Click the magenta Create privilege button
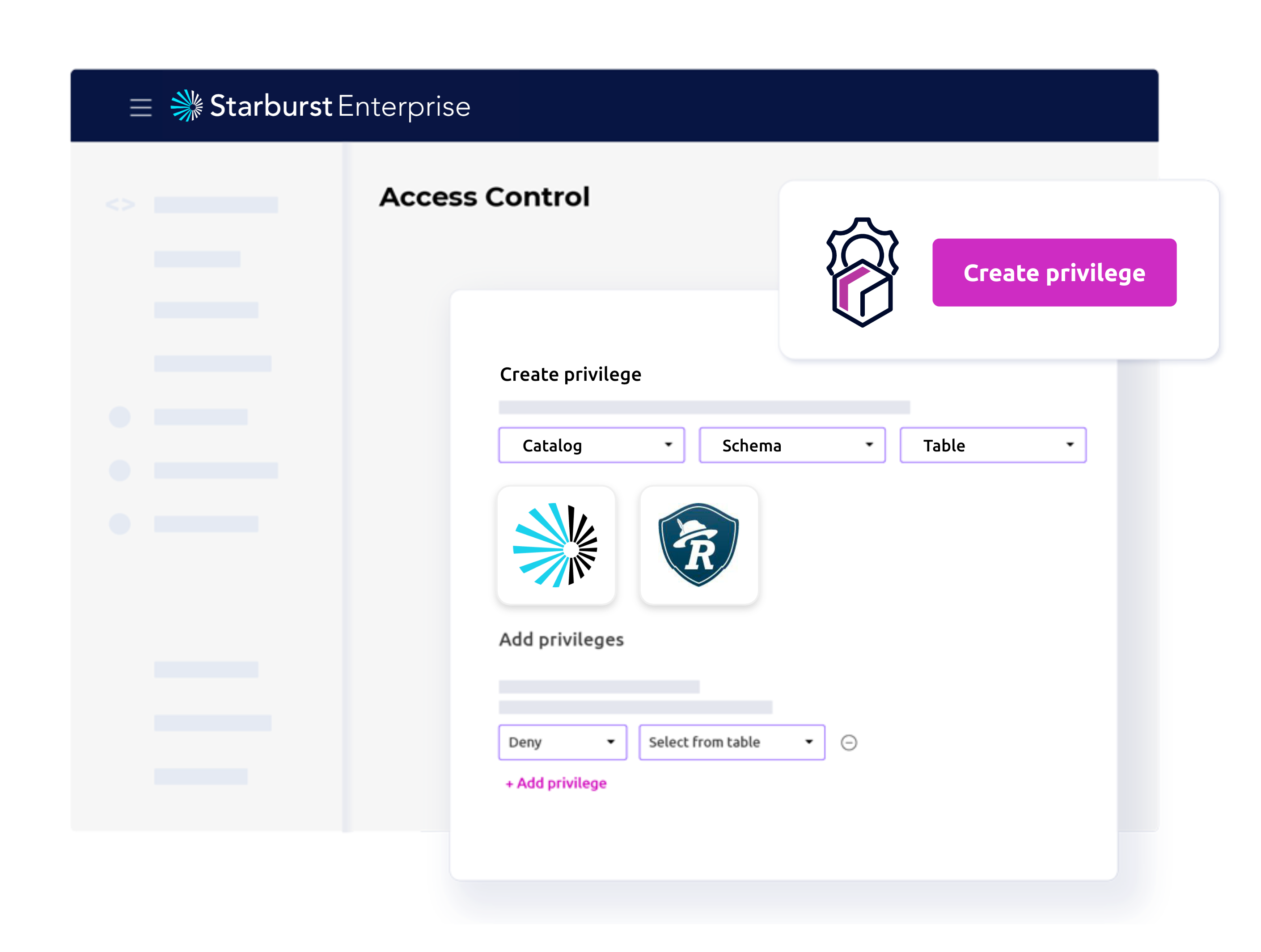Screen dimensions: 1261x952 pos(1054,272)
